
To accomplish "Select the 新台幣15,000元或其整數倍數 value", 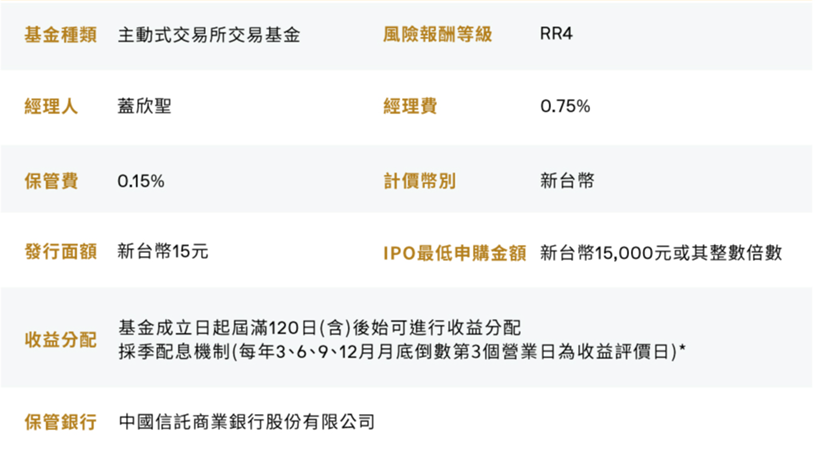I will pos(661,252).
